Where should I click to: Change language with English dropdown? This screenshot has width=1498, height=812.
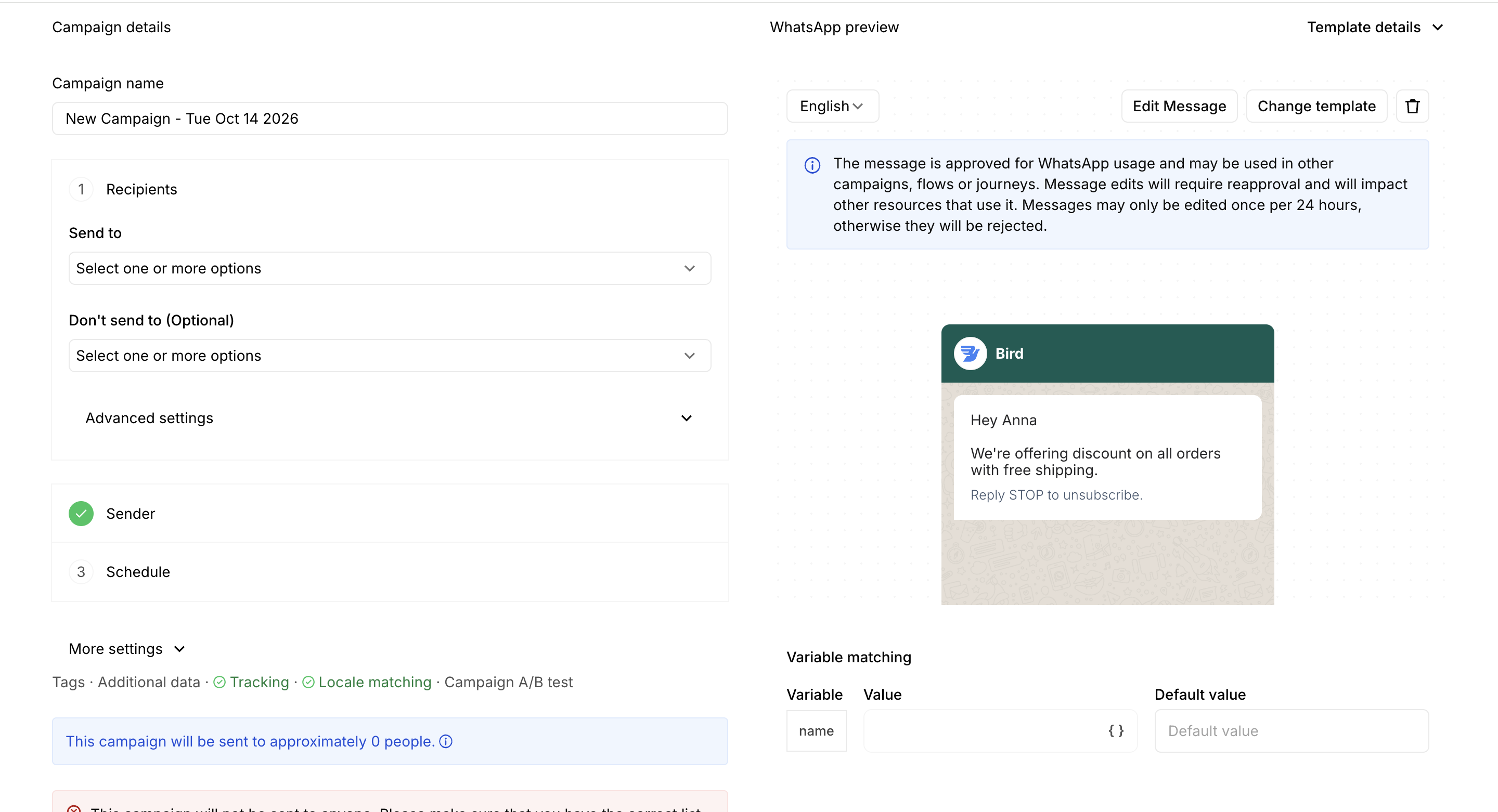[832, 107]
